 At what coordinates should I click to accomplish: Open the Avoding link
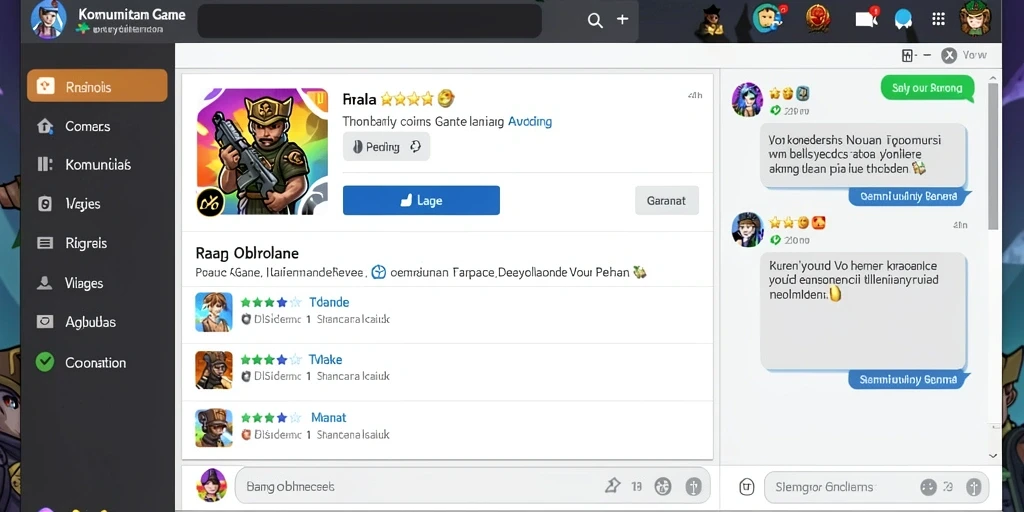pos(530,121)
